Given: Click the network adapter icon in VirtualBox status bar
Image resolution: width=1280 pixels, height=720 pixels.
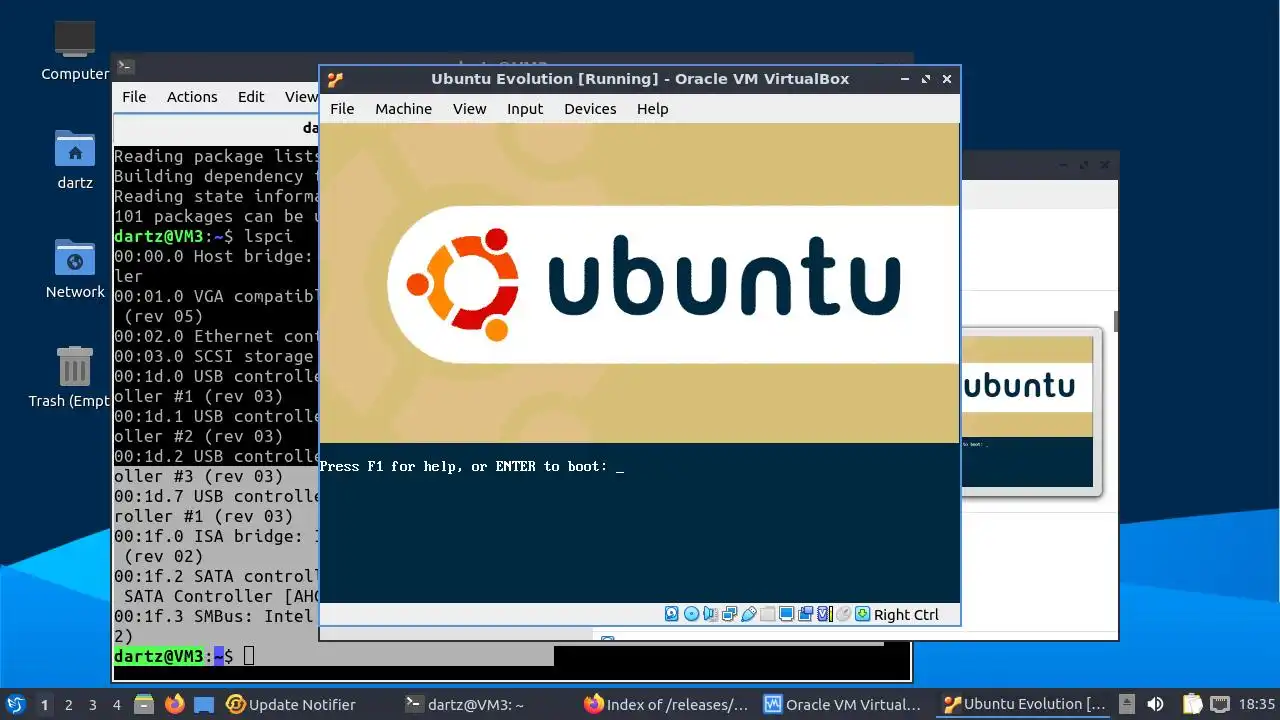Looking at the screenshot, I should [x=730, y=614].
